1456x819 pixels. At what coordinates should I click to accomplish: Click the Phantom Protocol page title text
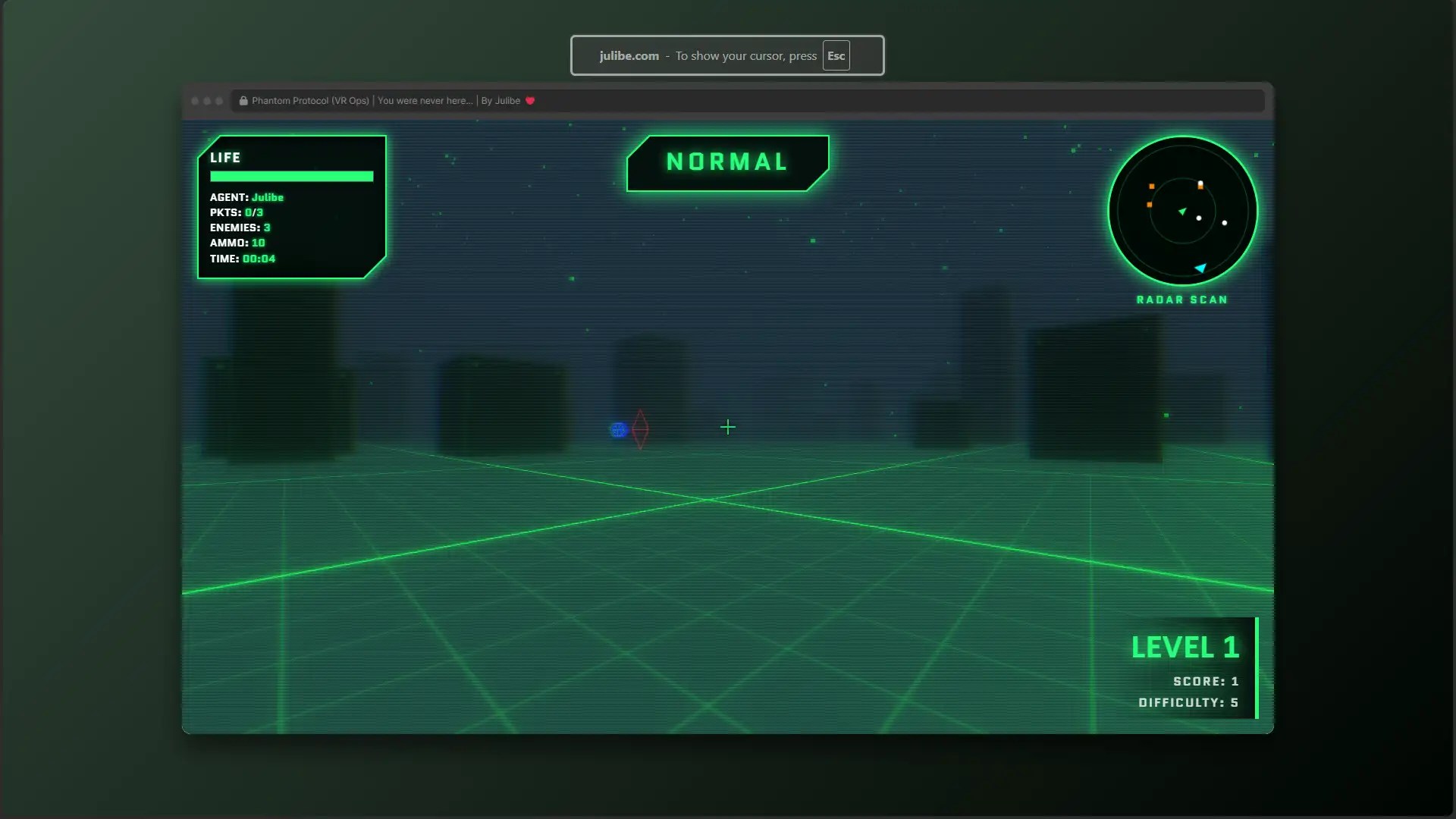click(x=310, y=101)
